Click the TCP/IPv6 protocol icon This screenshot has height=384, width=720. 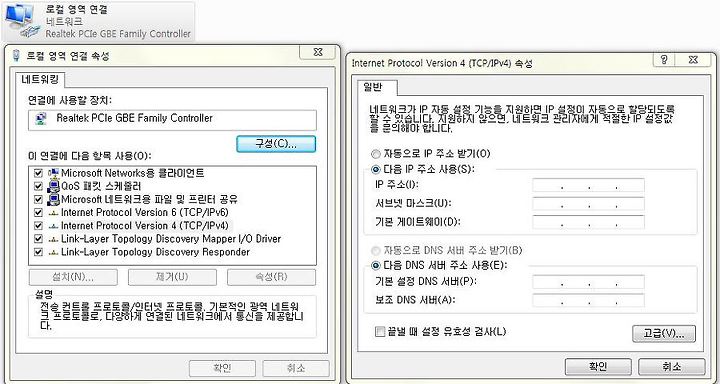54,213
